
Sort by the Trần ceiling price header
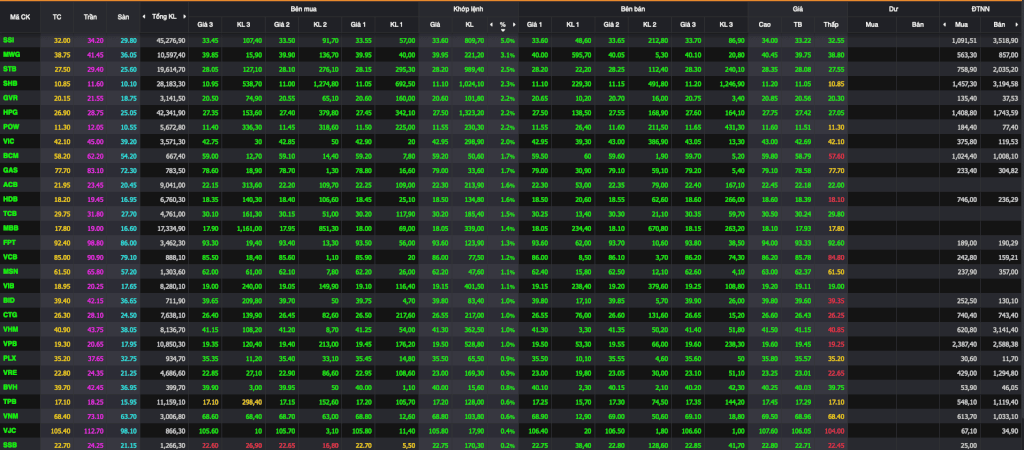pyautogui.click(x=90, y=16)
